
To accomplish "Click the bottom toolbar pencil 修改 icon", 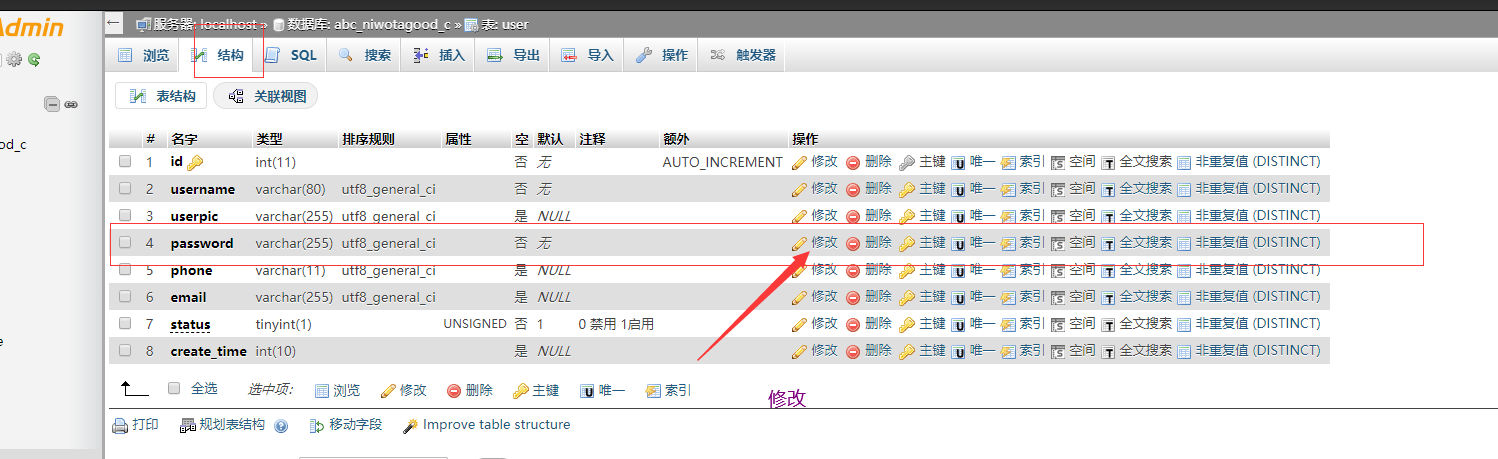I will (389, 391).
